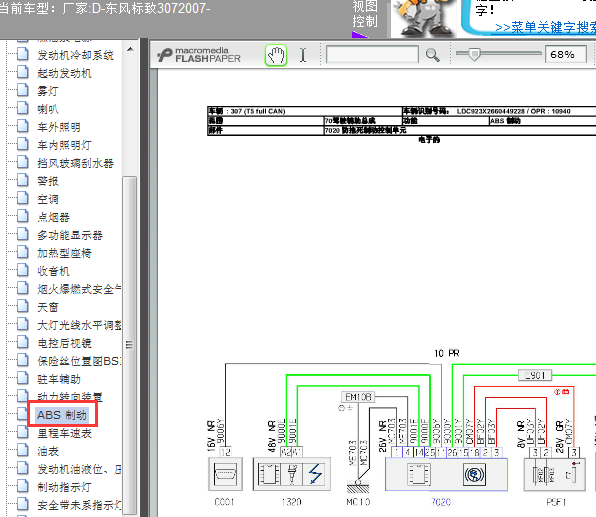Viewport: 596px width, 517px height.
Task: Select 天窗 in the tree
Action: coord(48,307)
